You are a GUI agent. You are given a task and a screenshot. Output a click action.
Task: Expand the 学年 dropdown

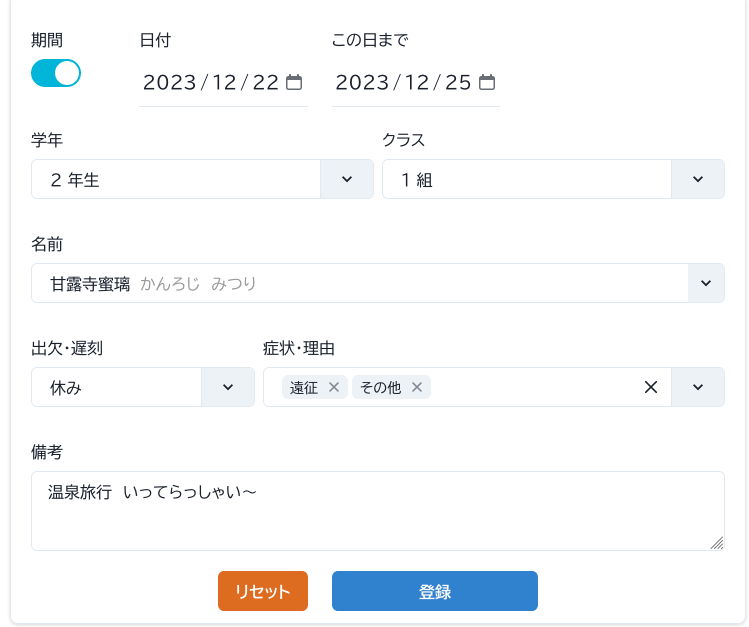pos(347,179)
